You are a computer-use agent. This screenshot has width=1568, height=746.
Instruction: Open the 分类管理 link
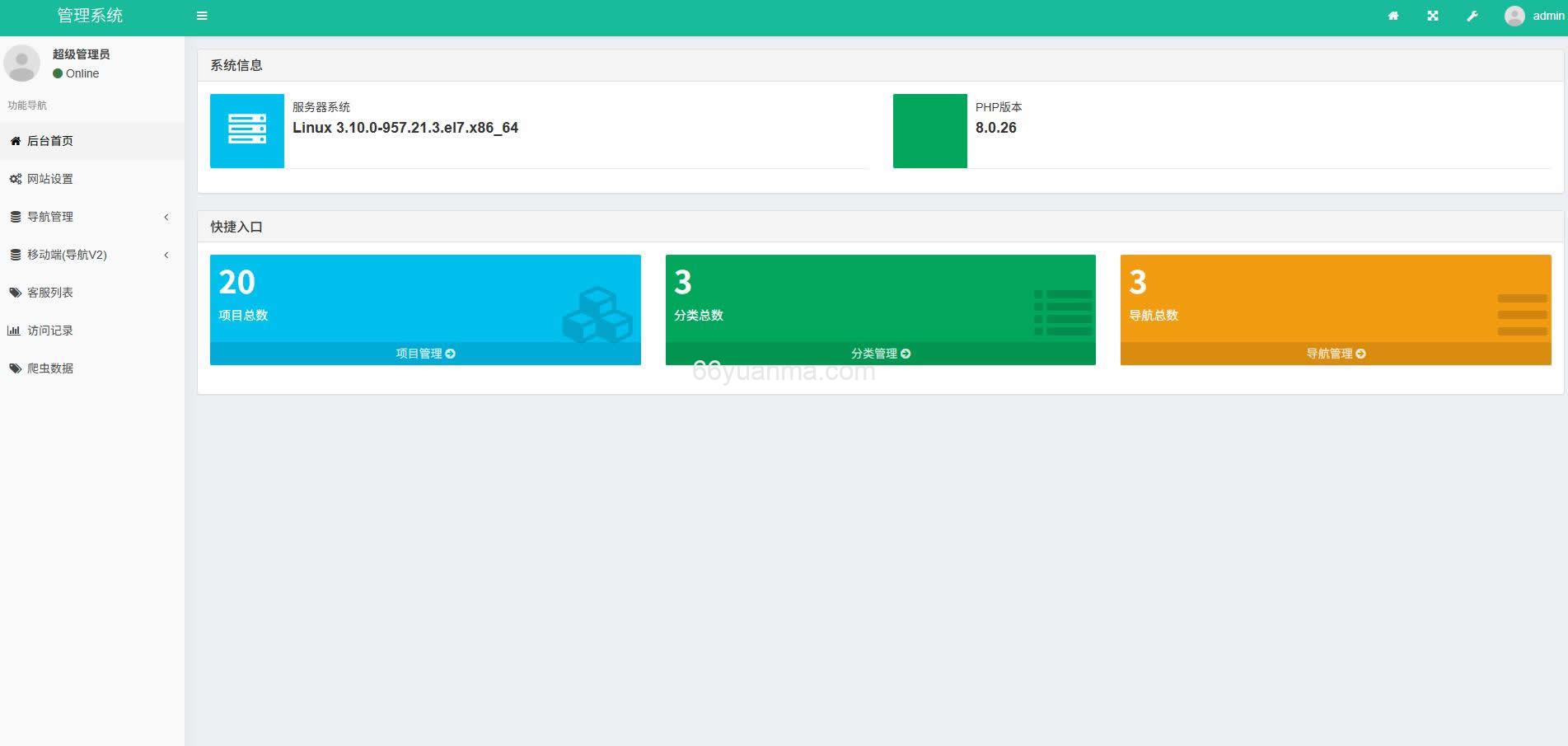click(880, 354)
